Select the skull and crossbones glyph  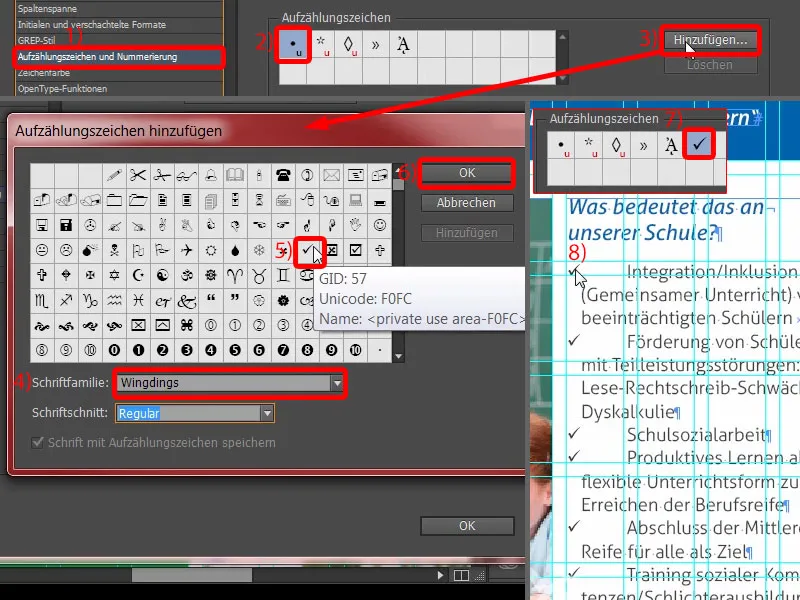point(113,248)
